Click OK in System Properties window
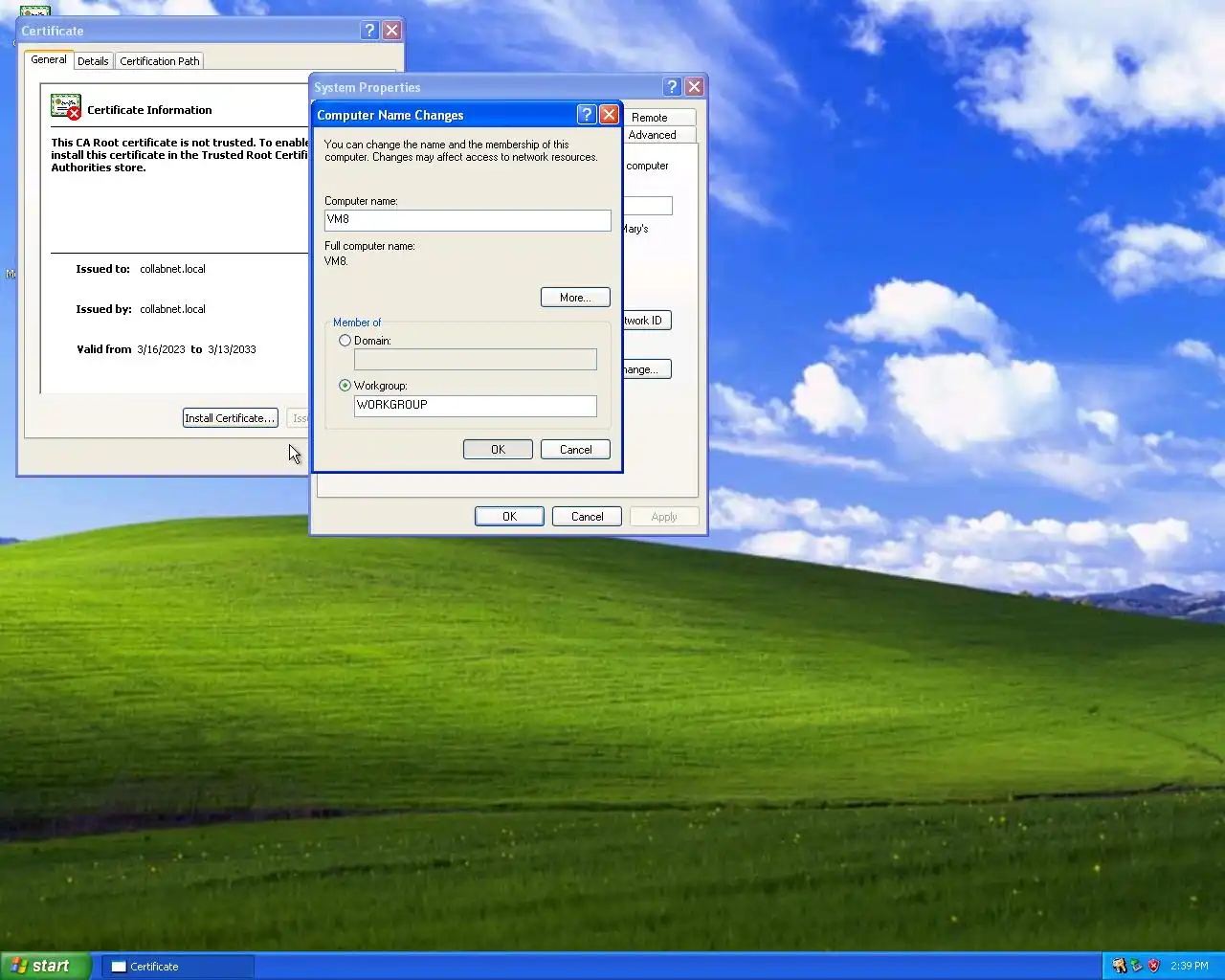Viewport: 1225px width, 980px height. tap(509, 517)
